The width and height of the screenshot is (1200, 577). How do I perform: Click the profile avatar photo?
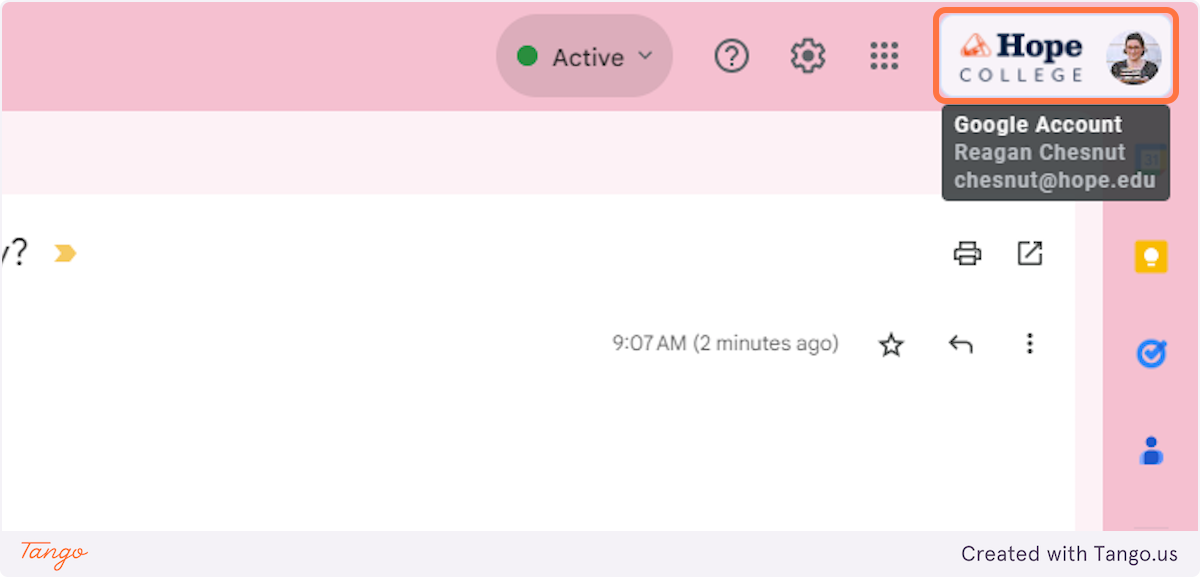[1133, 57]
